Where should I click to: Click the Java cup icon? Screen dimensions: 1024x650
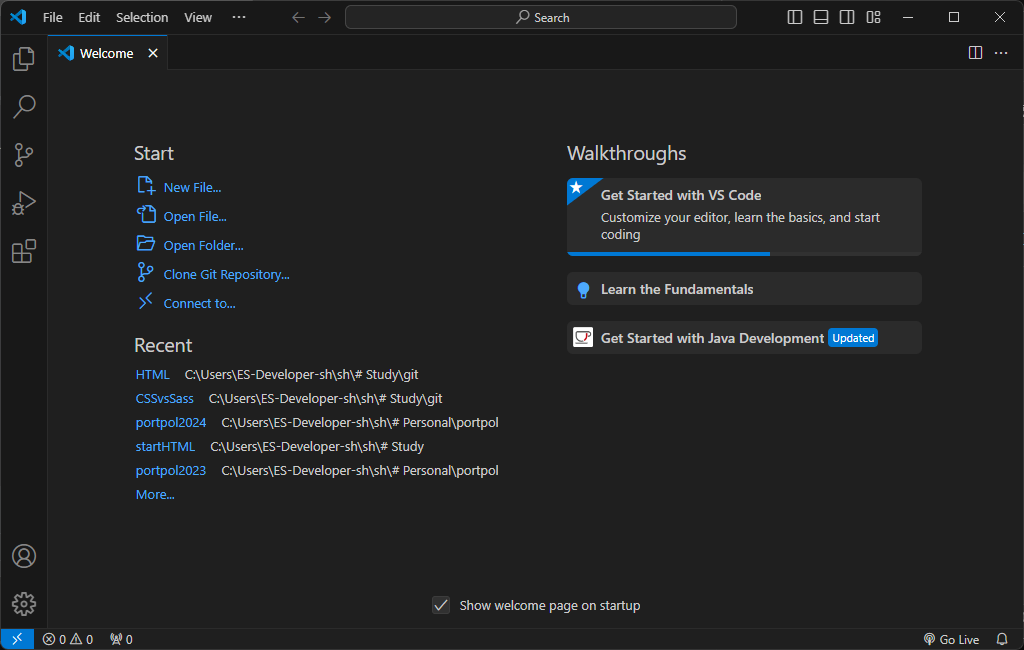(583, 337)
